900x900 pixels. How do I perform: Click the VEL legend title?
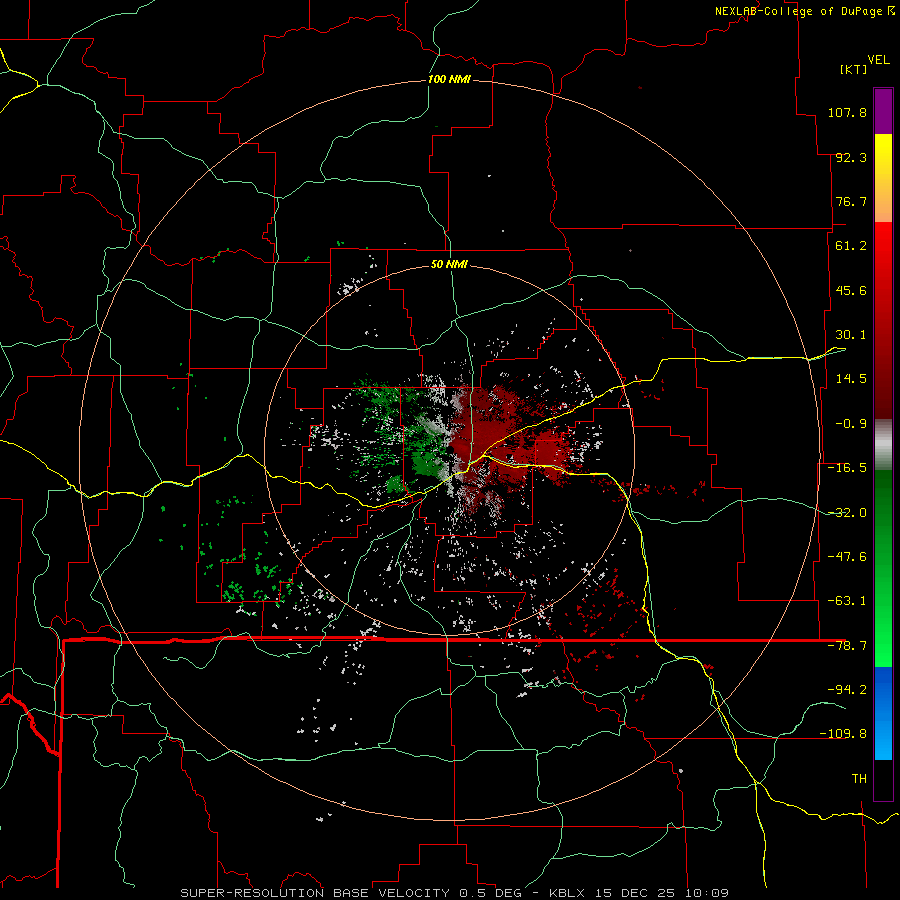878,59
